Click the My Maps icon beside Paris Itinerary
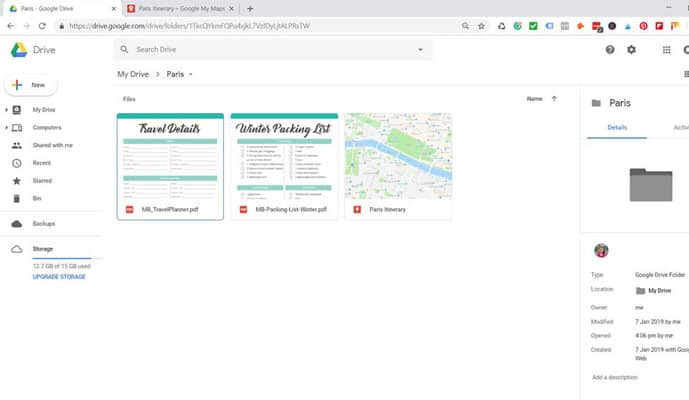The height and width of the screenshot is (400, 689). point(357,209)
